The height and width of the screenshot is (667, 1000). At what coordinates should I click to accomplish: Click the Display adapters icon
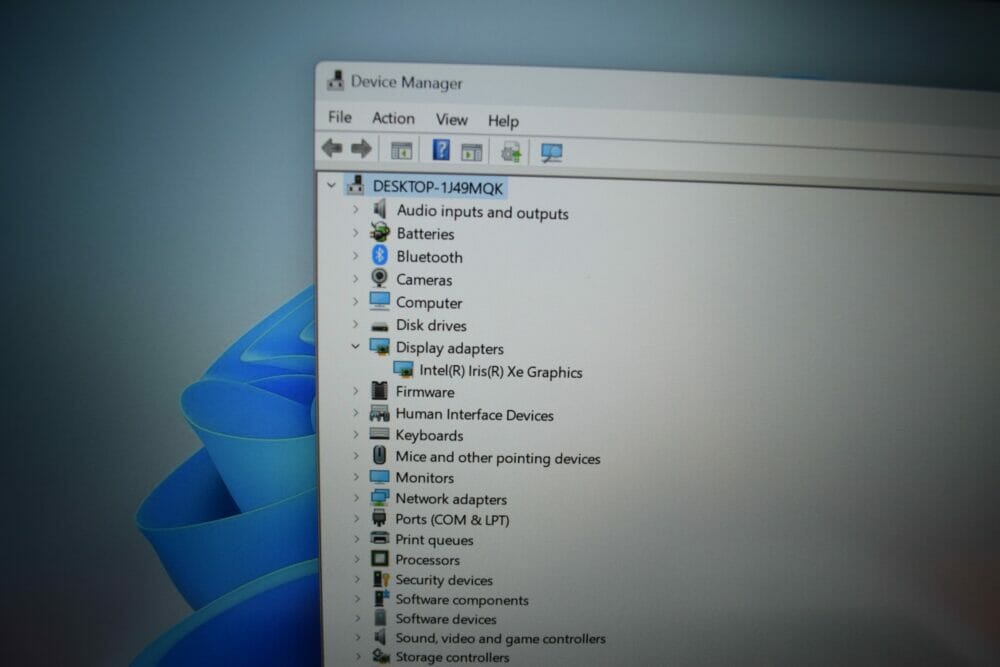coord(379,347)
